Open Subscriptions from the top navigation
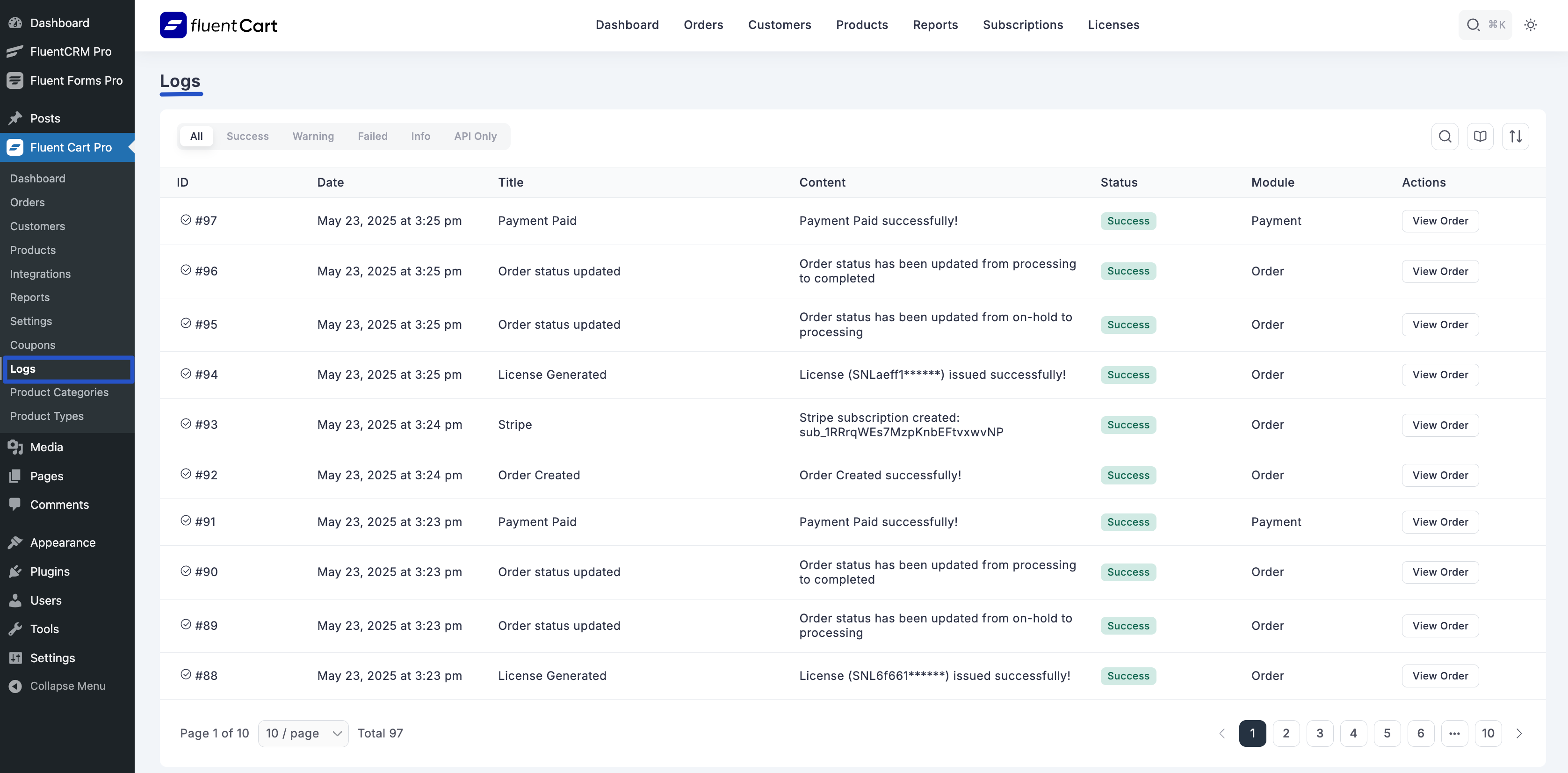Viewport: 1568px width, 773px height. point(1023,25)
